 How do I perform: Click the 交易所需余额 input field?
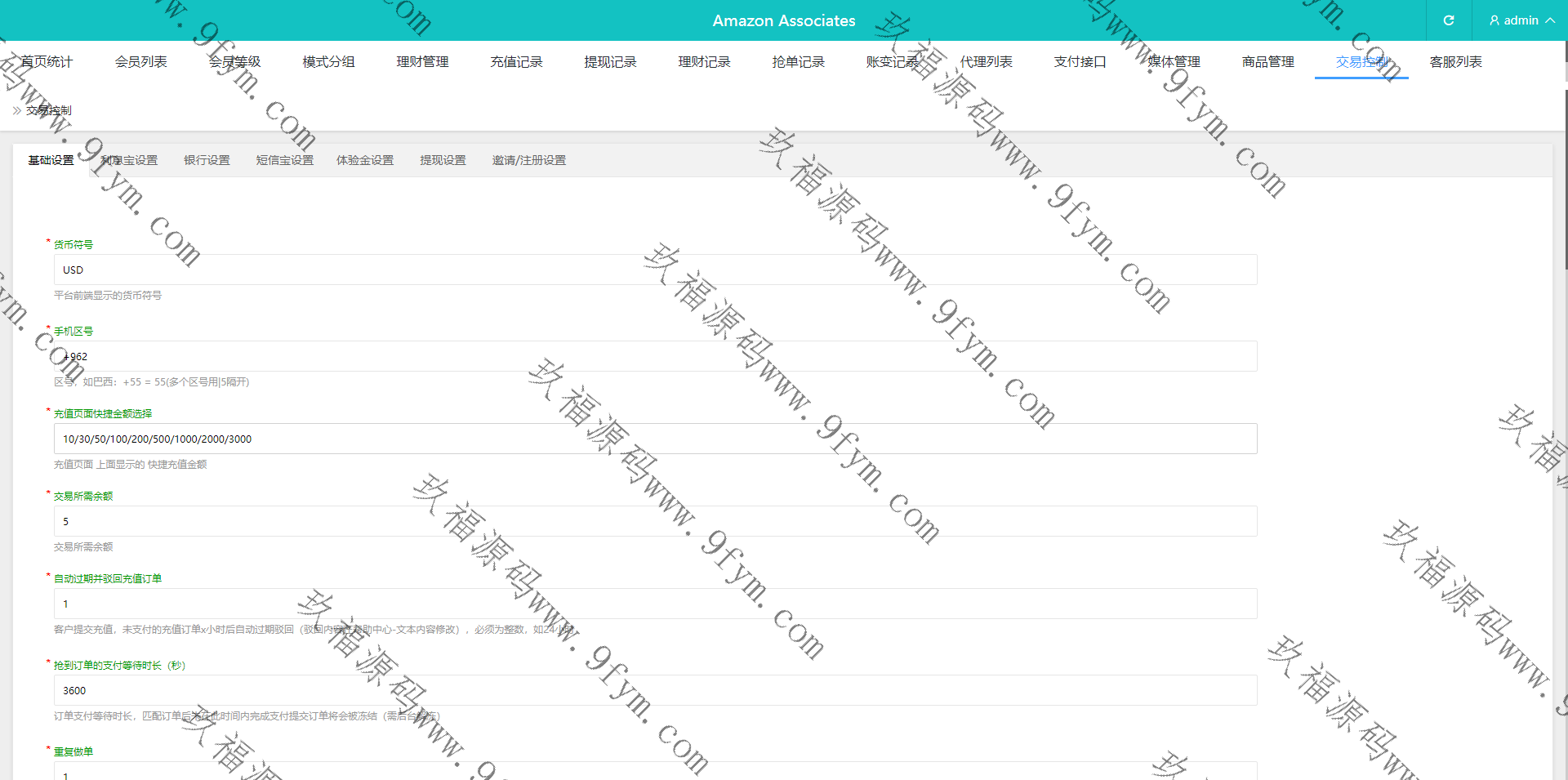(655, 521)
